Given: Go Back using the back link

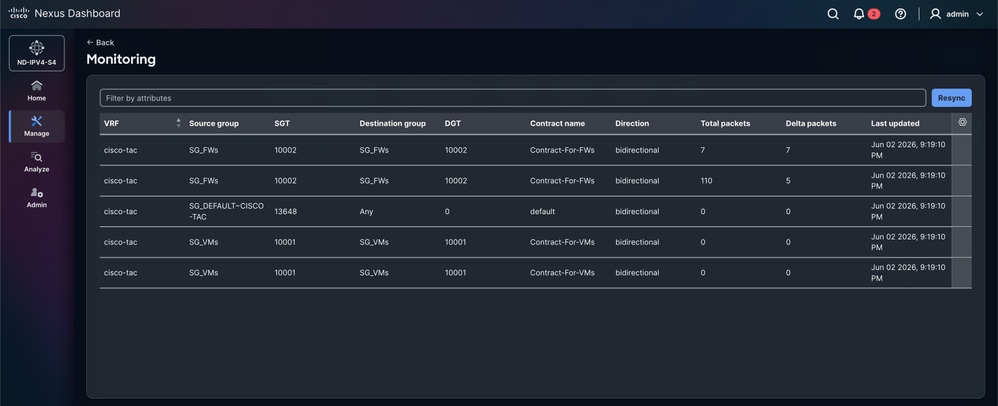Looking at the screenshot, I should [101, 43].
